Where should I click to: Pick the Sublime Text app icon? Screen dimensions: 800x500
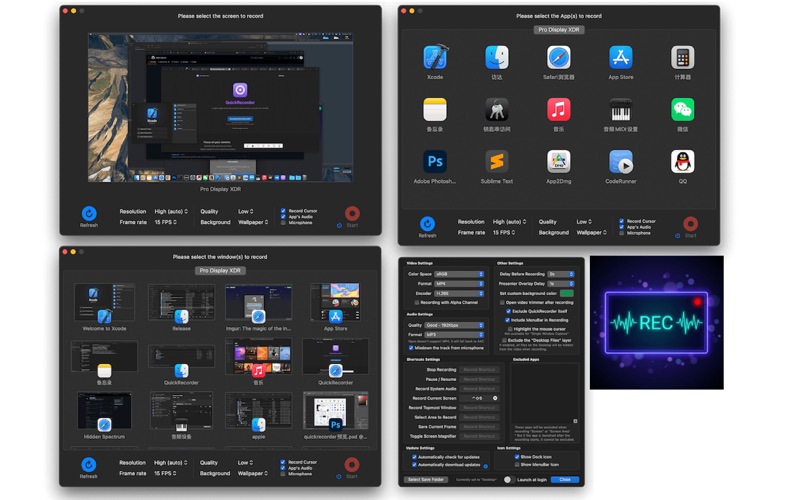pos(496,162)
